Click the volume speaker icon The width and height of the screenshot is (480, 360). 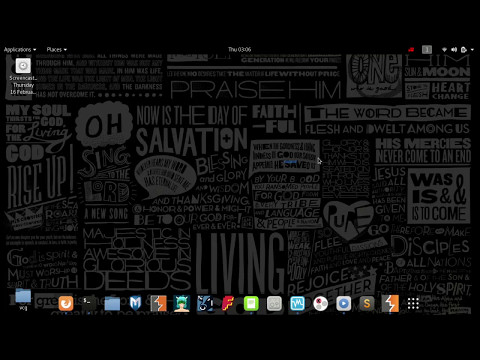pyautogui.click(x=454, y=50)
